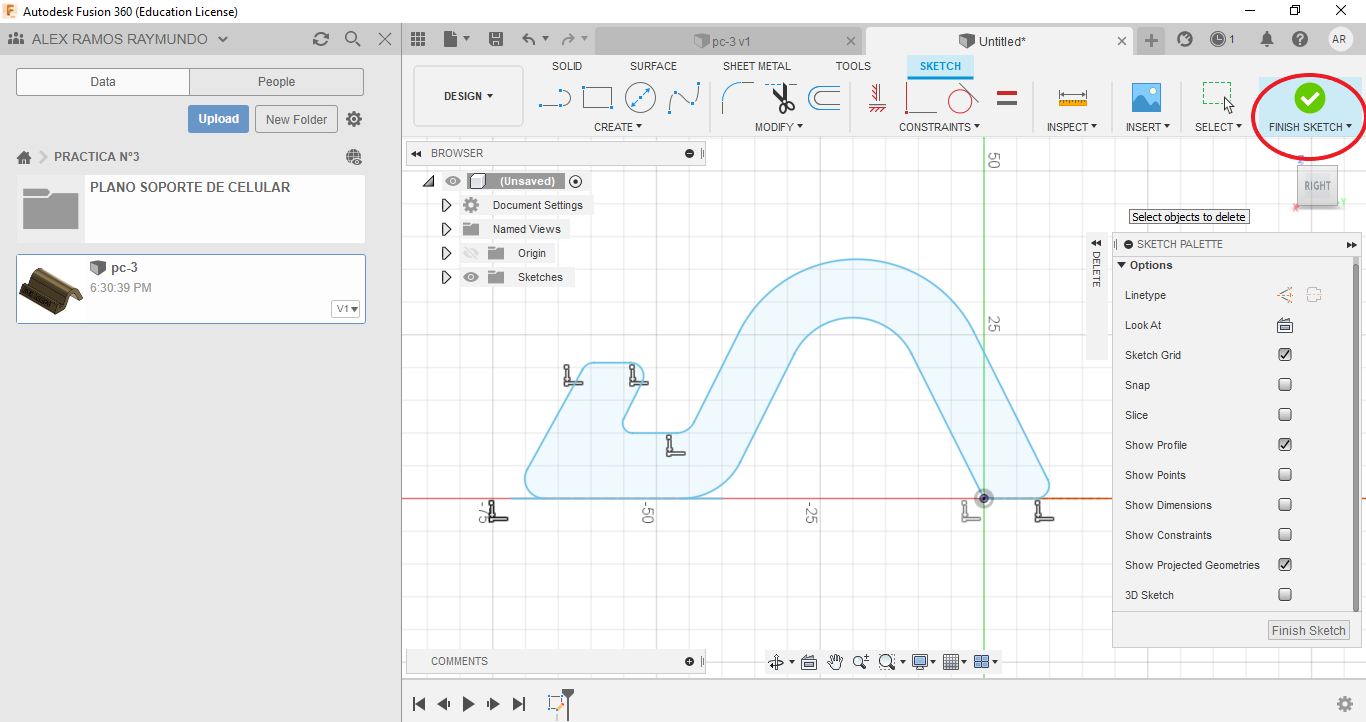Switch to the pc-3 v1 document tab

click(728, 41)
